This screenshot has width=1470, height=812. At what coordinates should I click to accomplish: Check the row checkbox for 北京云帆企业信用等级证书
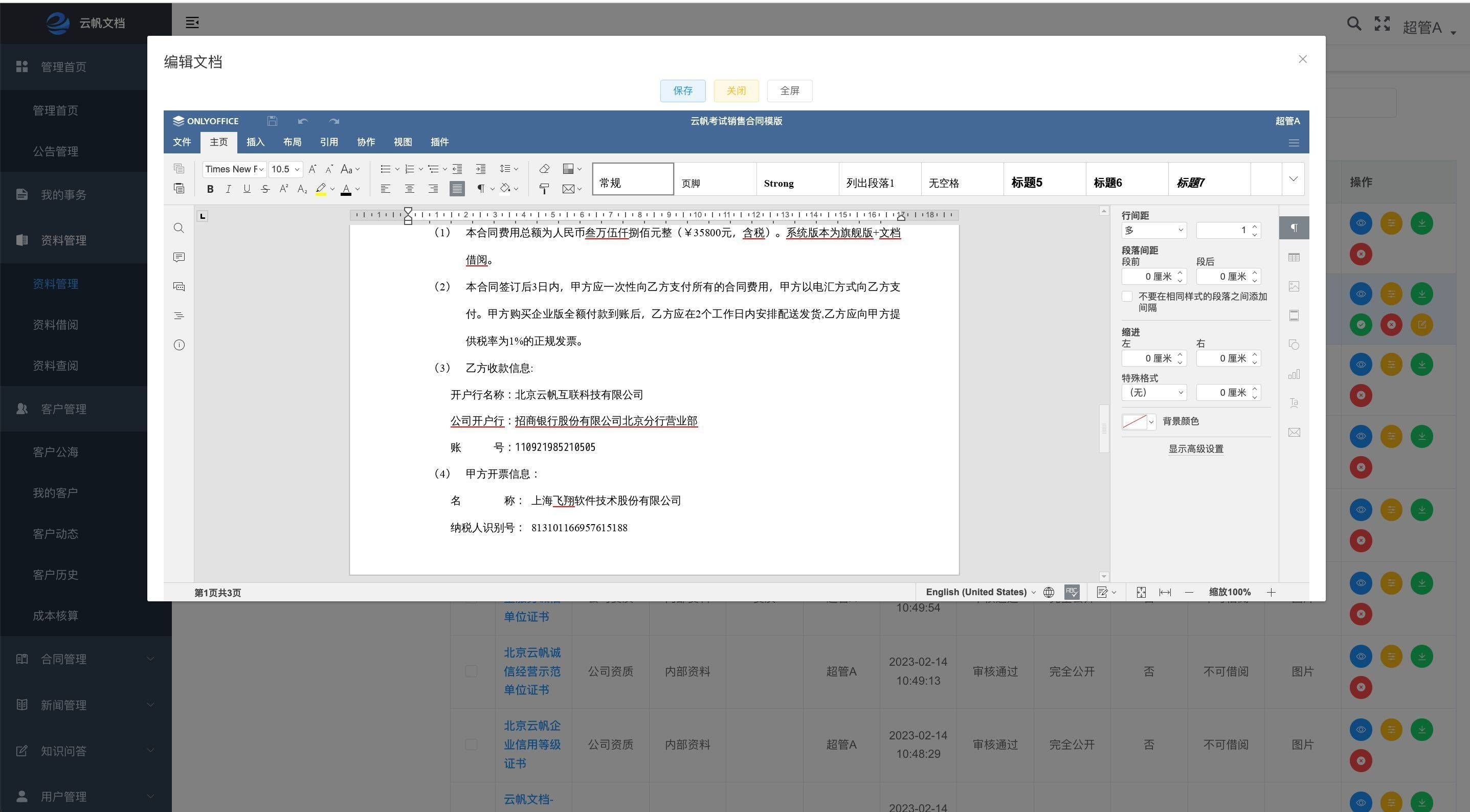point(471,745)
